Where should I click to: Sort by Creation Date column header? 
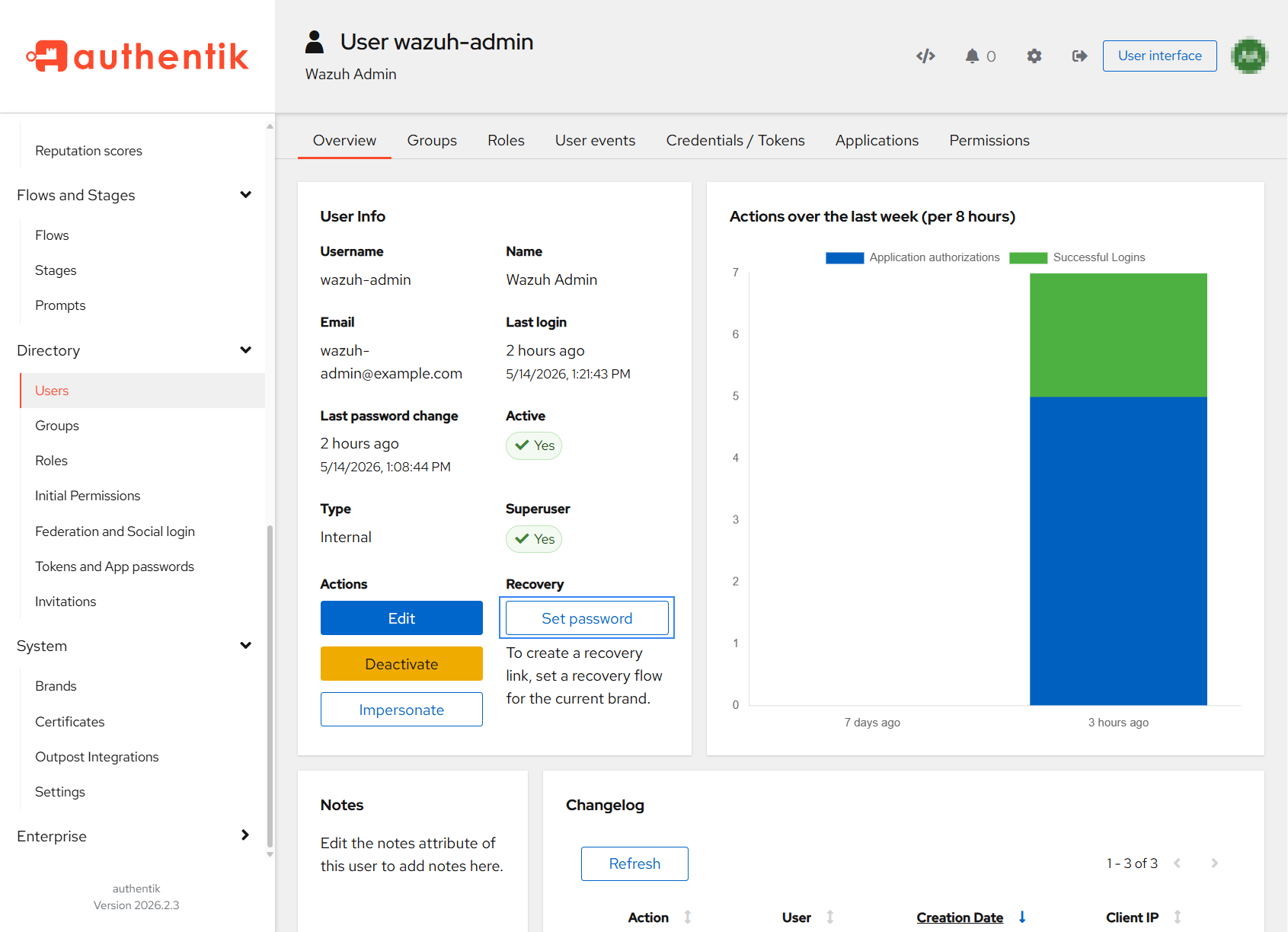960,918
